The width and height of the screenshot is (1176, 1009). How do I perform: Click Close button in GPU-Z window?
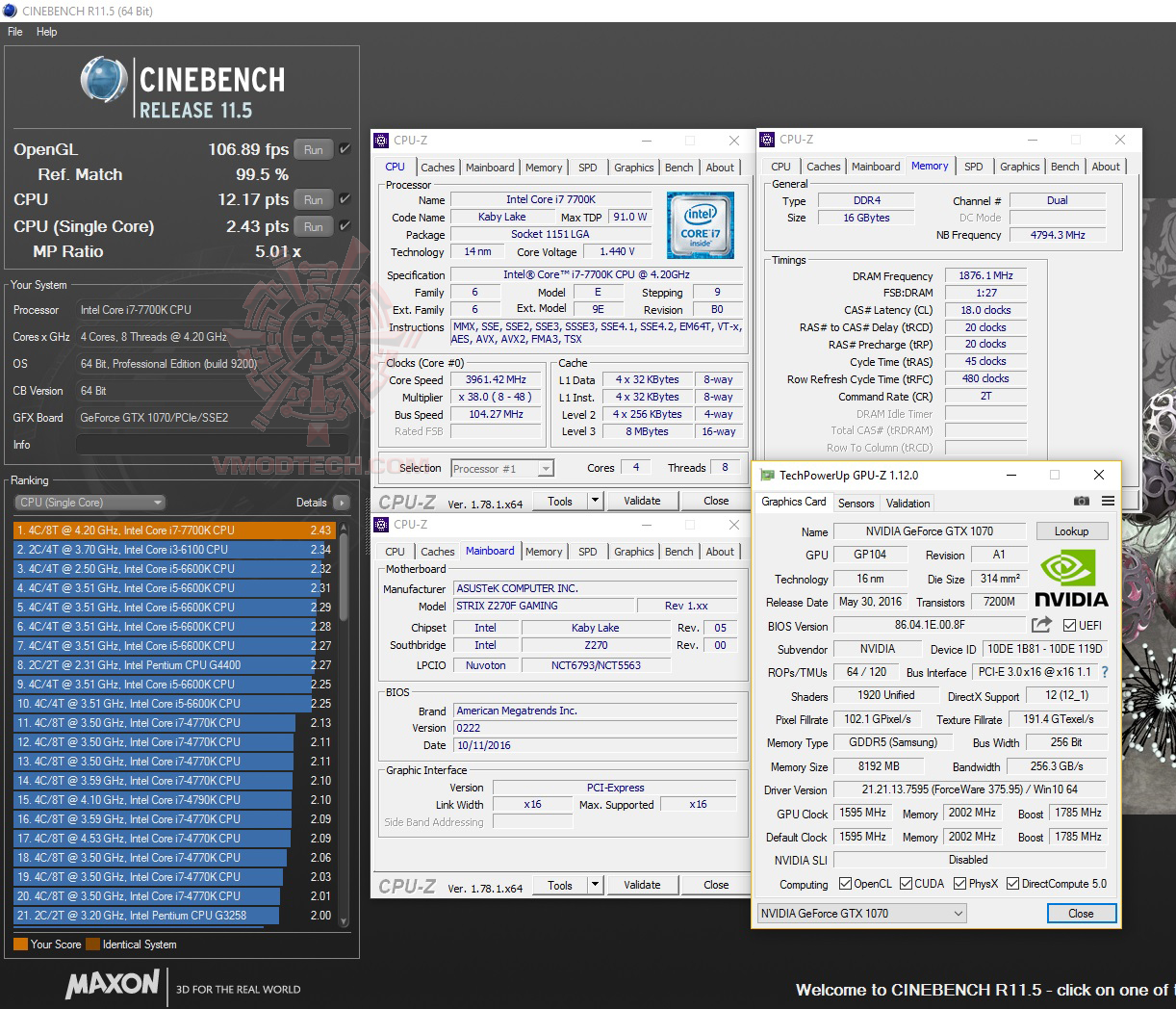coord(1081,913)
